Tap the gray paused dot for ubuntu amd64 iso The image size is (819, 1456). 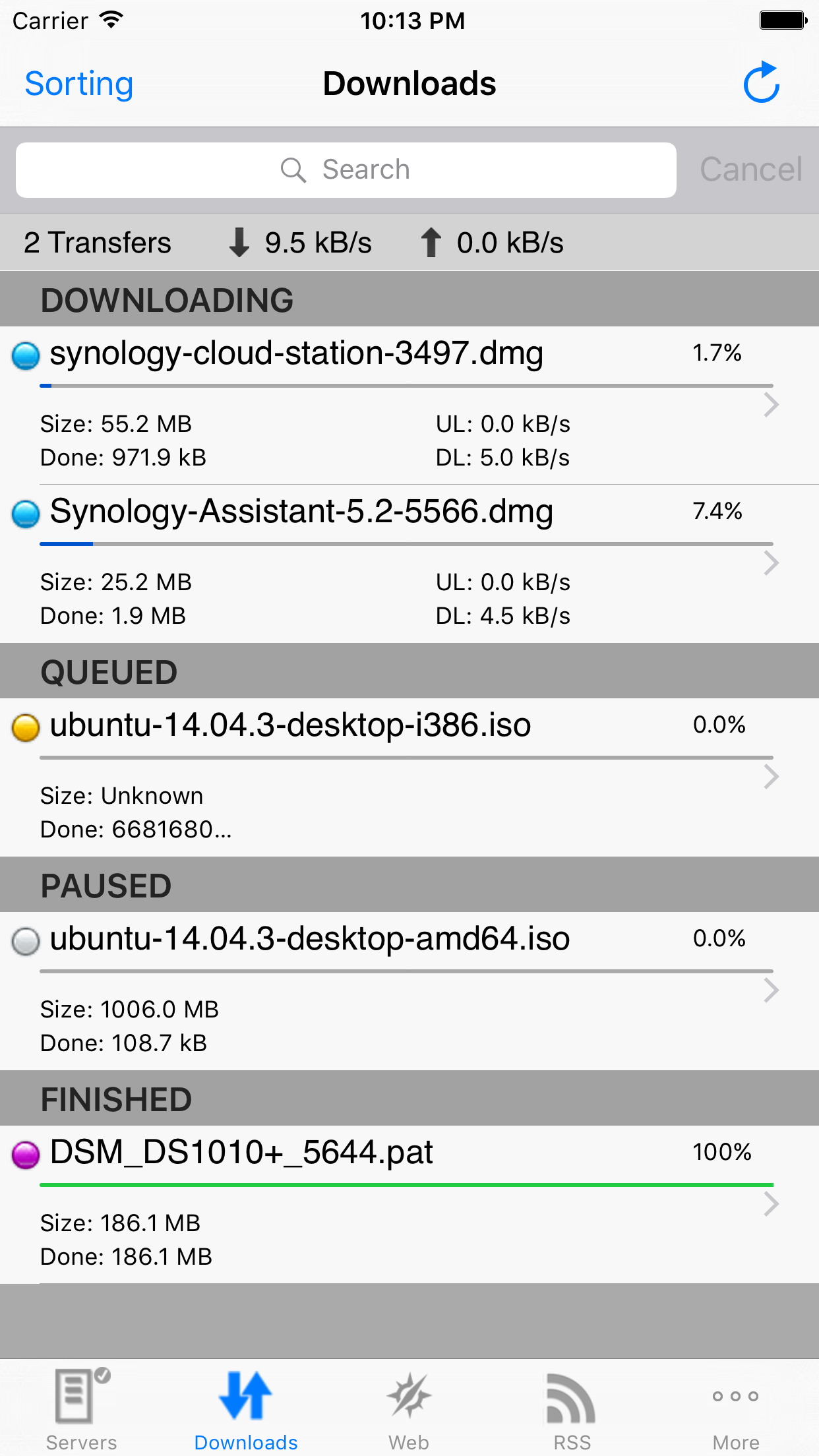point(26,941)
